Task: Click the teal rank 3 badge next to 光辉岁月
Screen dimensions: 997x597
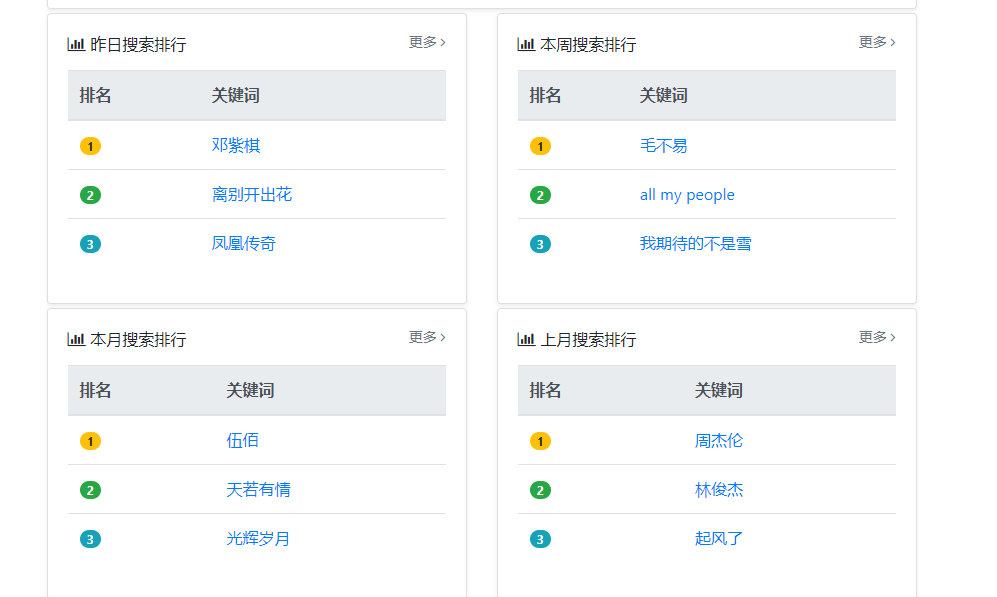Action: click(90, 539)
